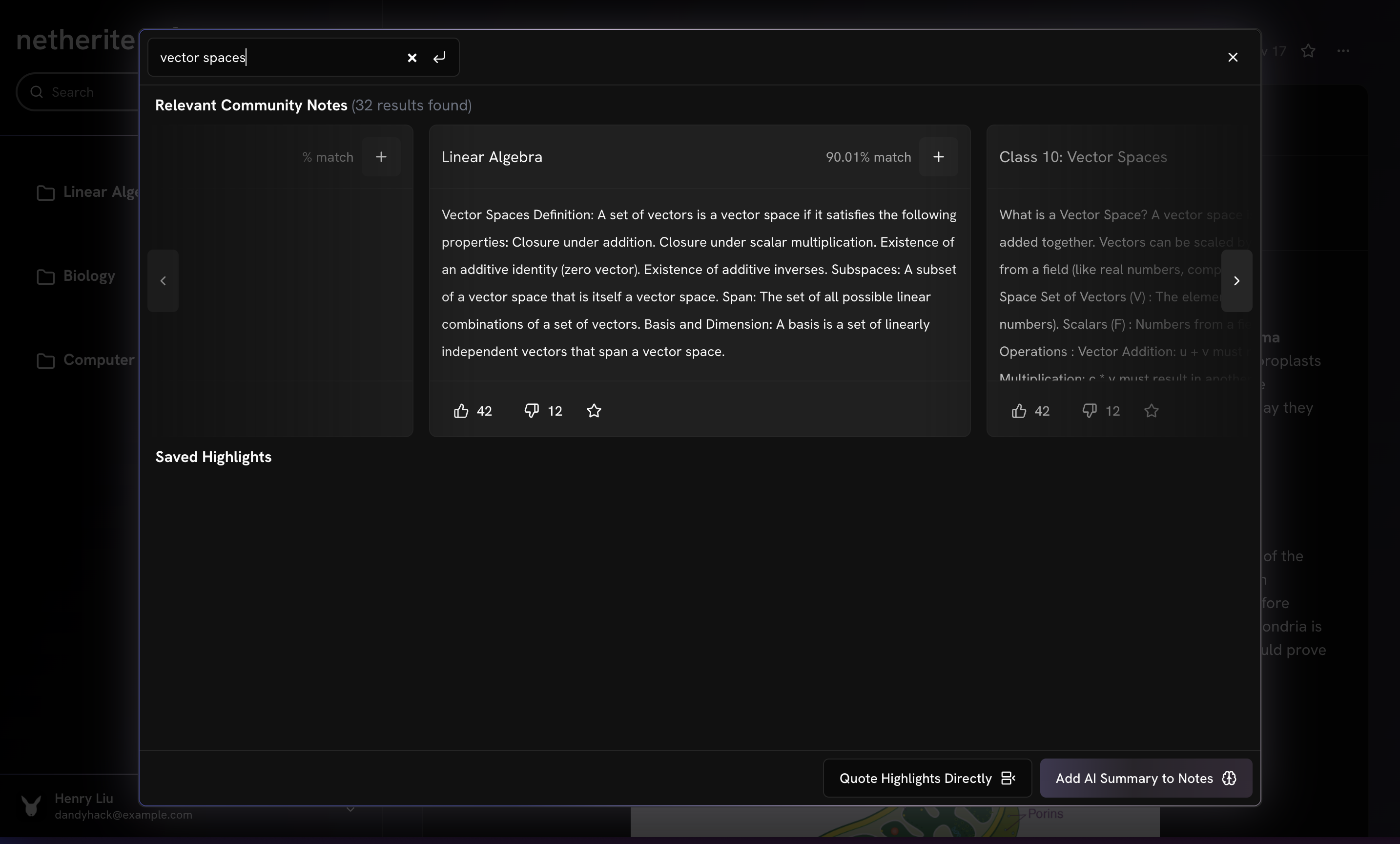Star the Linear Algebra community note
This screenshot has width=1400, height=844.
(x=594, y=411)
